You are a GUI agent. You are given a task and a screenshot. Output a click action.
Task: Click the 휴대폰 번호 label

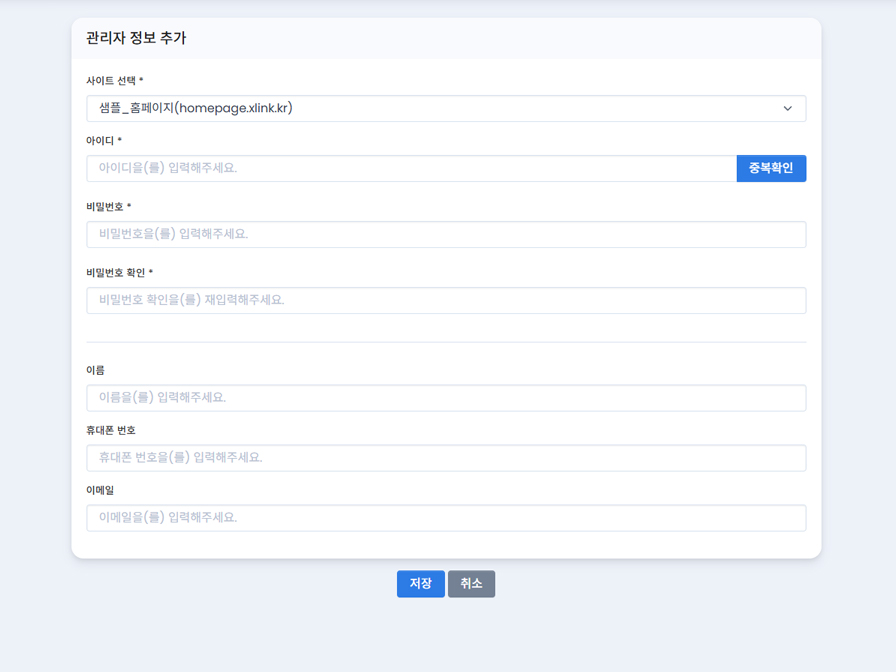coord(111,430)
